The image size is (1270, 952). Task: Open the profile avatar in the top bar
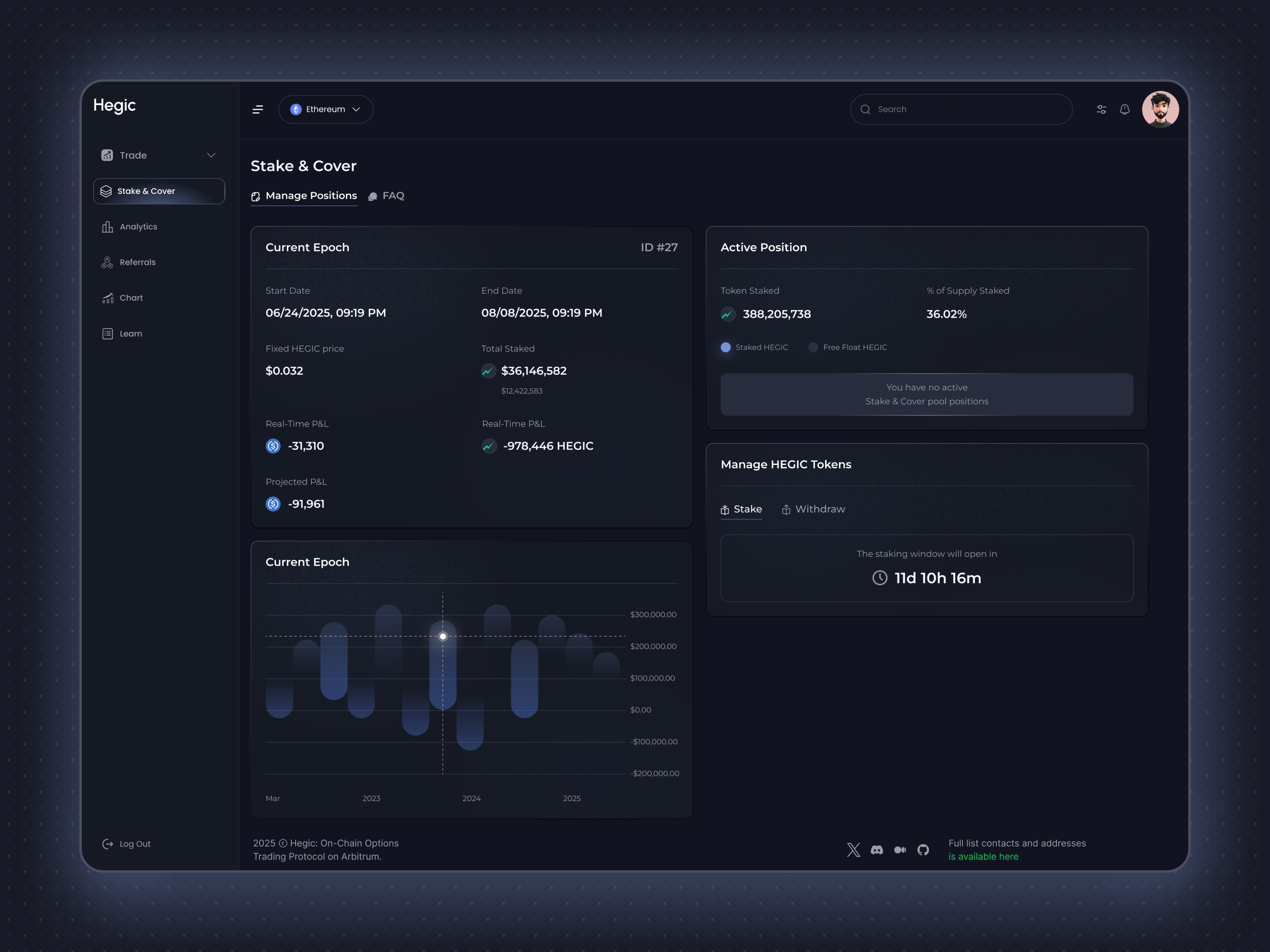point(1161,109)
